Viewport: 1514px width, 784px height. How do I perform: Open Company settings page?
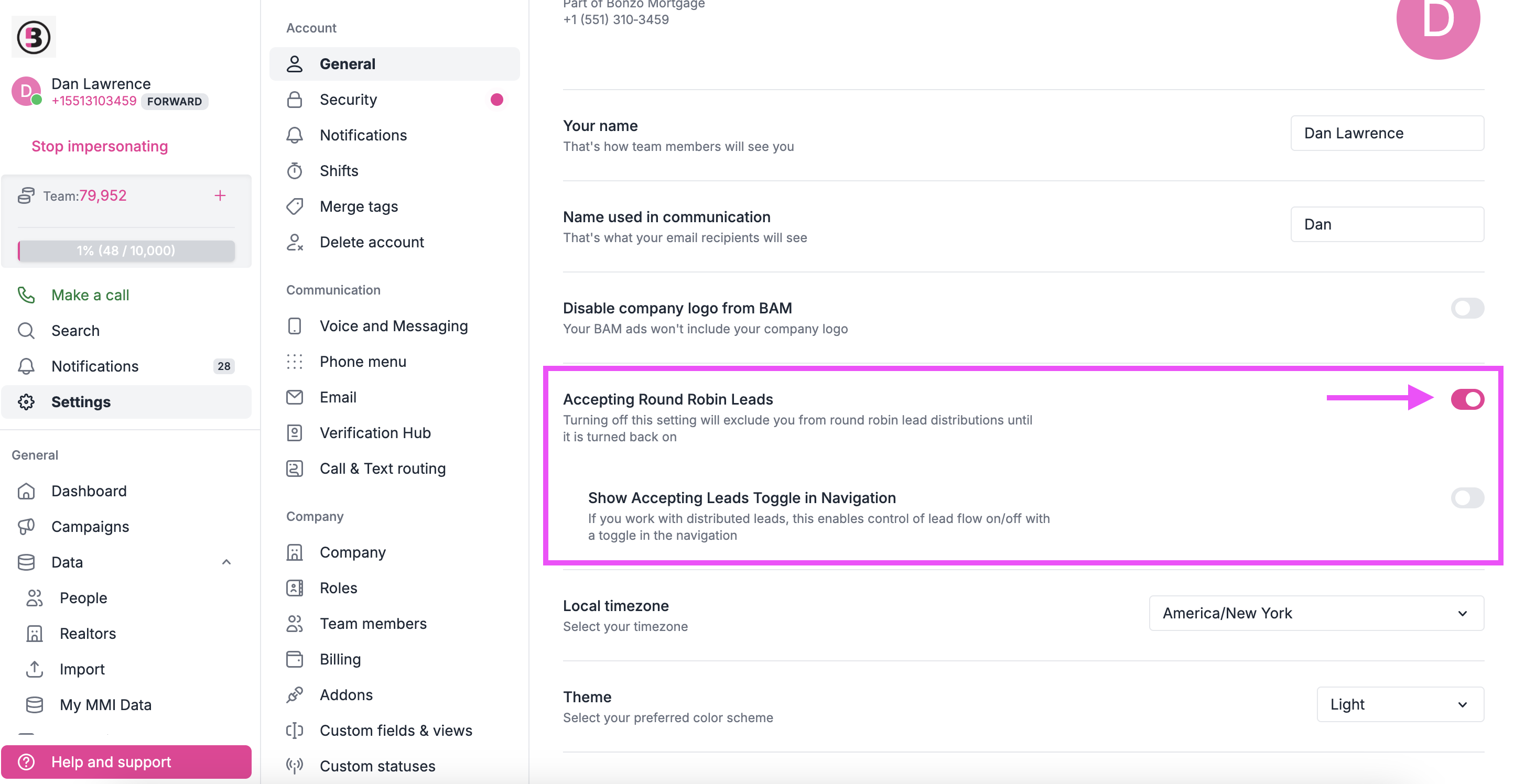coord(394,552)
